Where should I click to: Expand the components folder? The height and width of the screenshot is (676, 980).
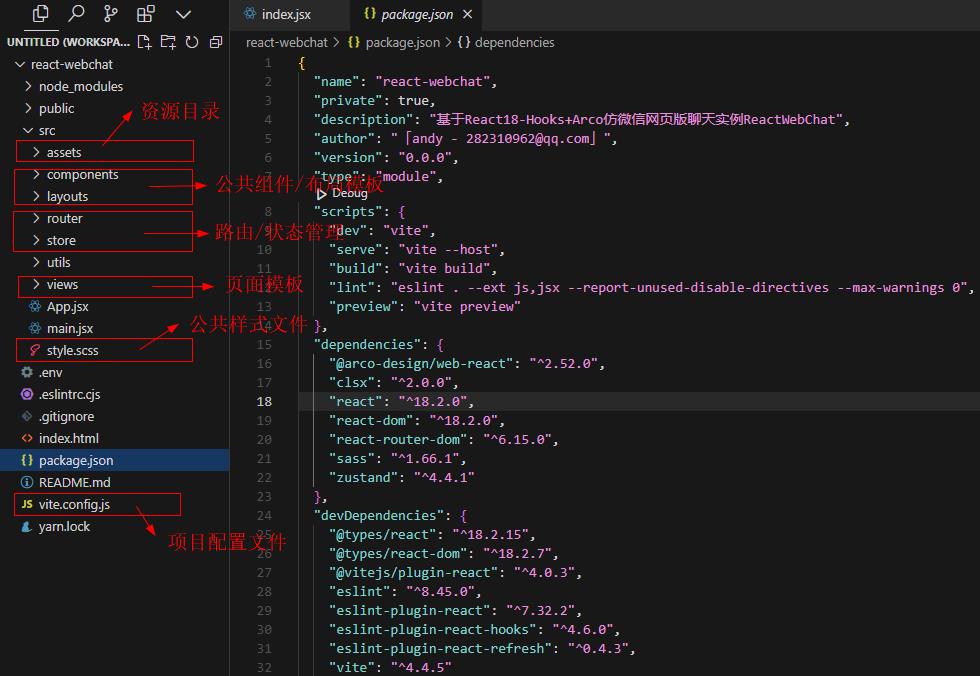point(82,174)
